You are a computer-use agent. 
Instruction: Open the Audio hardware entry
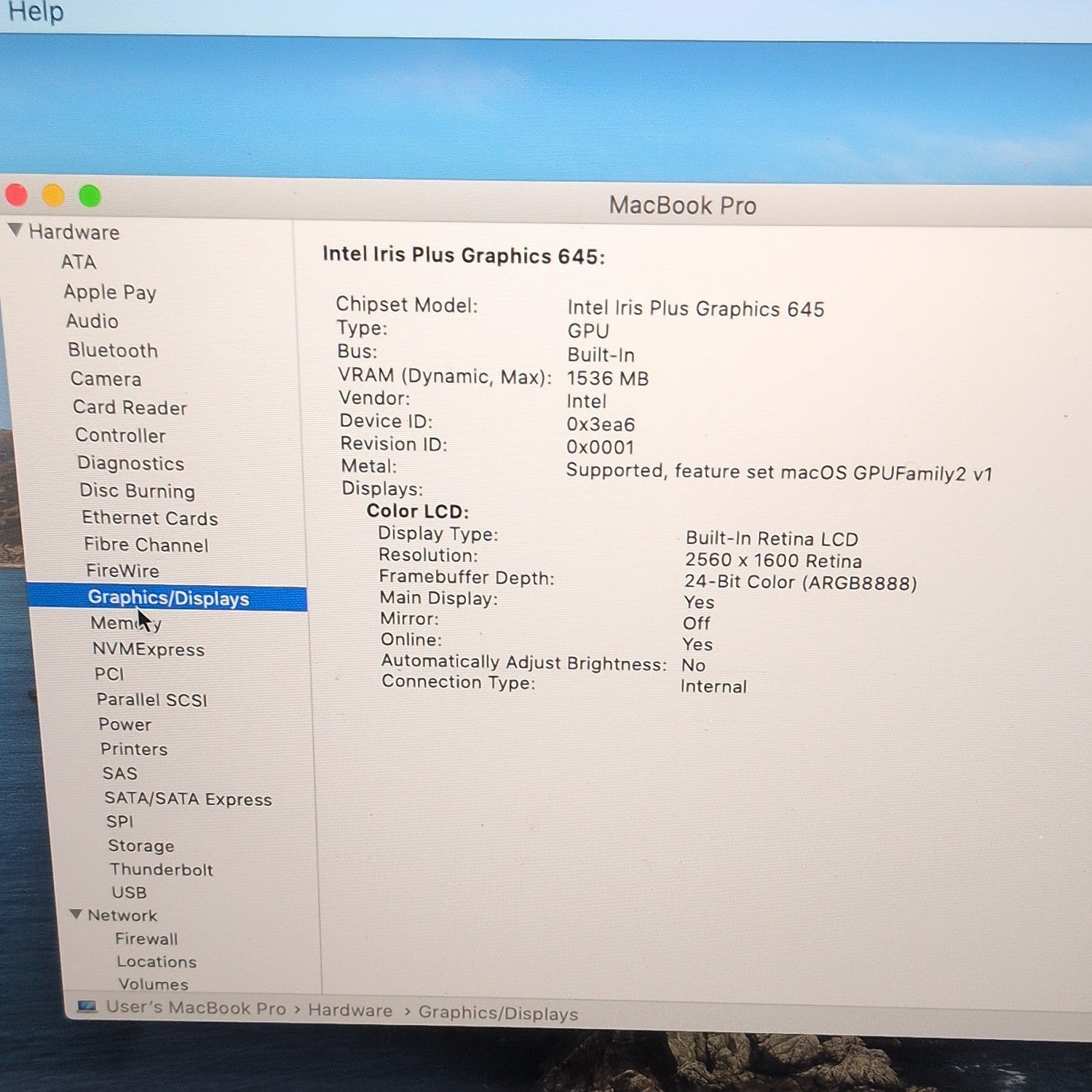pyautogui.click(x=92, y=321)
